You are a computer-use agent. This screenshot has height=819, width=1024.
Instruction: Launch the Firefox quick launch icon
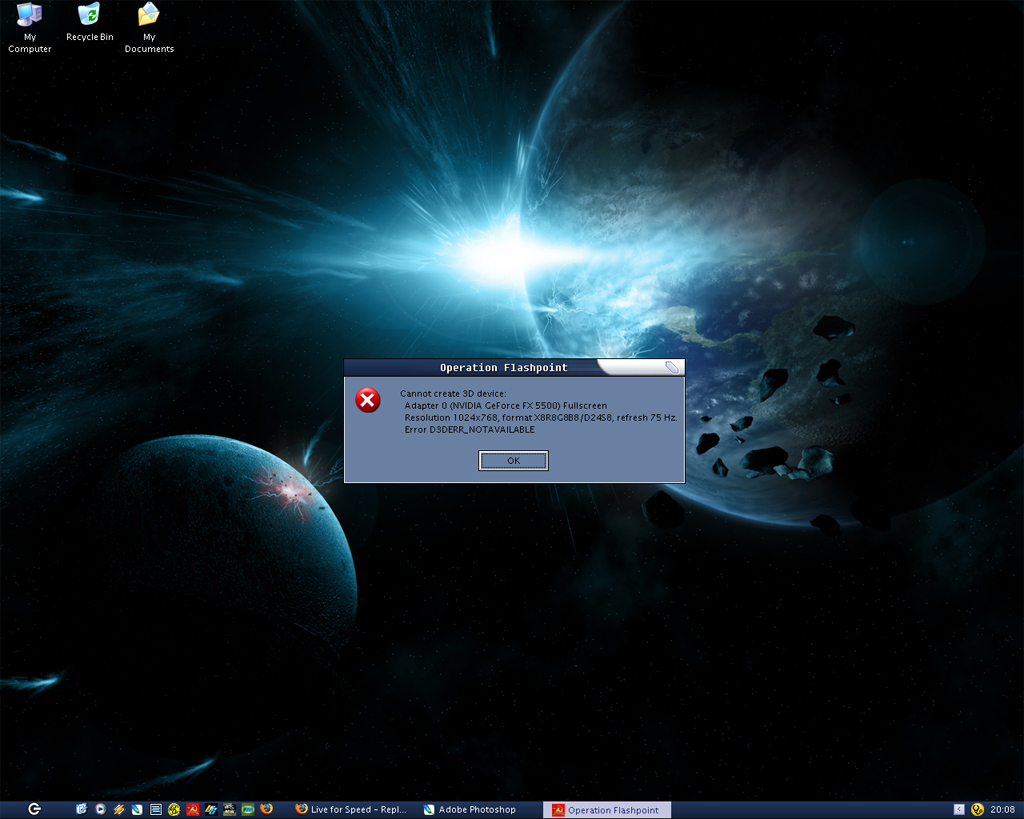click(x=266, y=809)
